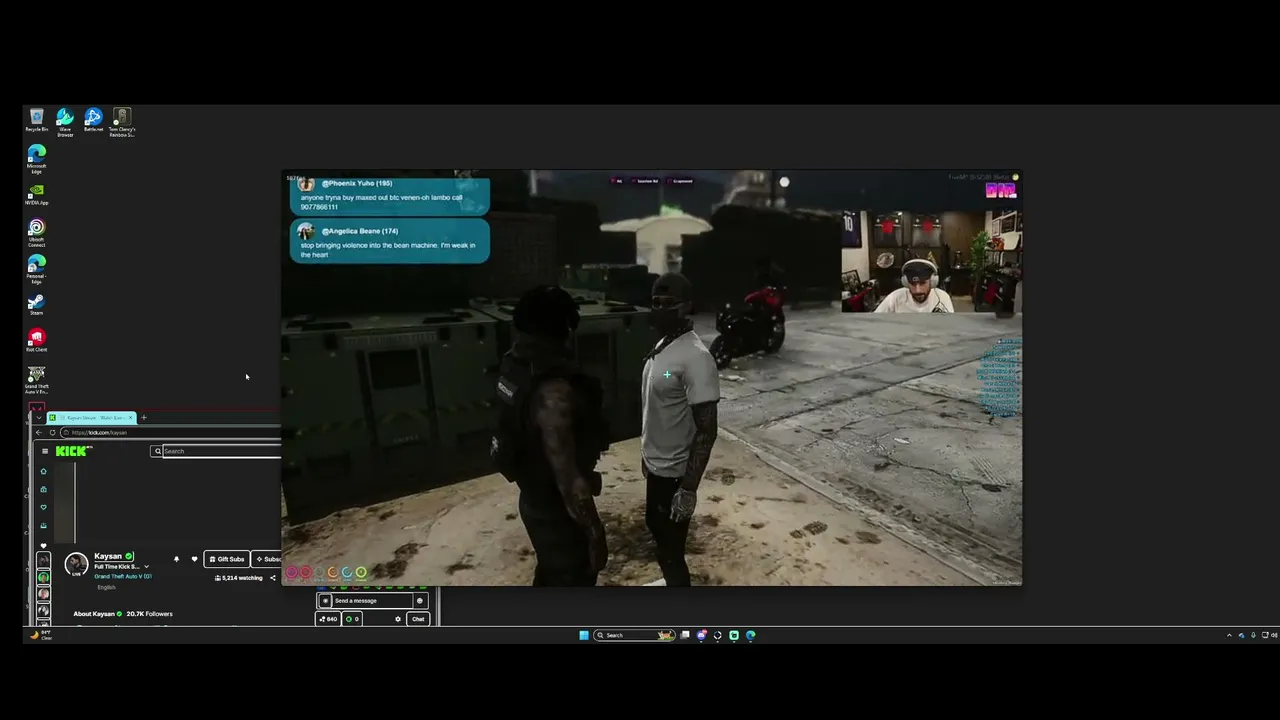
Task: Open Kaysan's profile avatar
Action: (x=76, y=564)
